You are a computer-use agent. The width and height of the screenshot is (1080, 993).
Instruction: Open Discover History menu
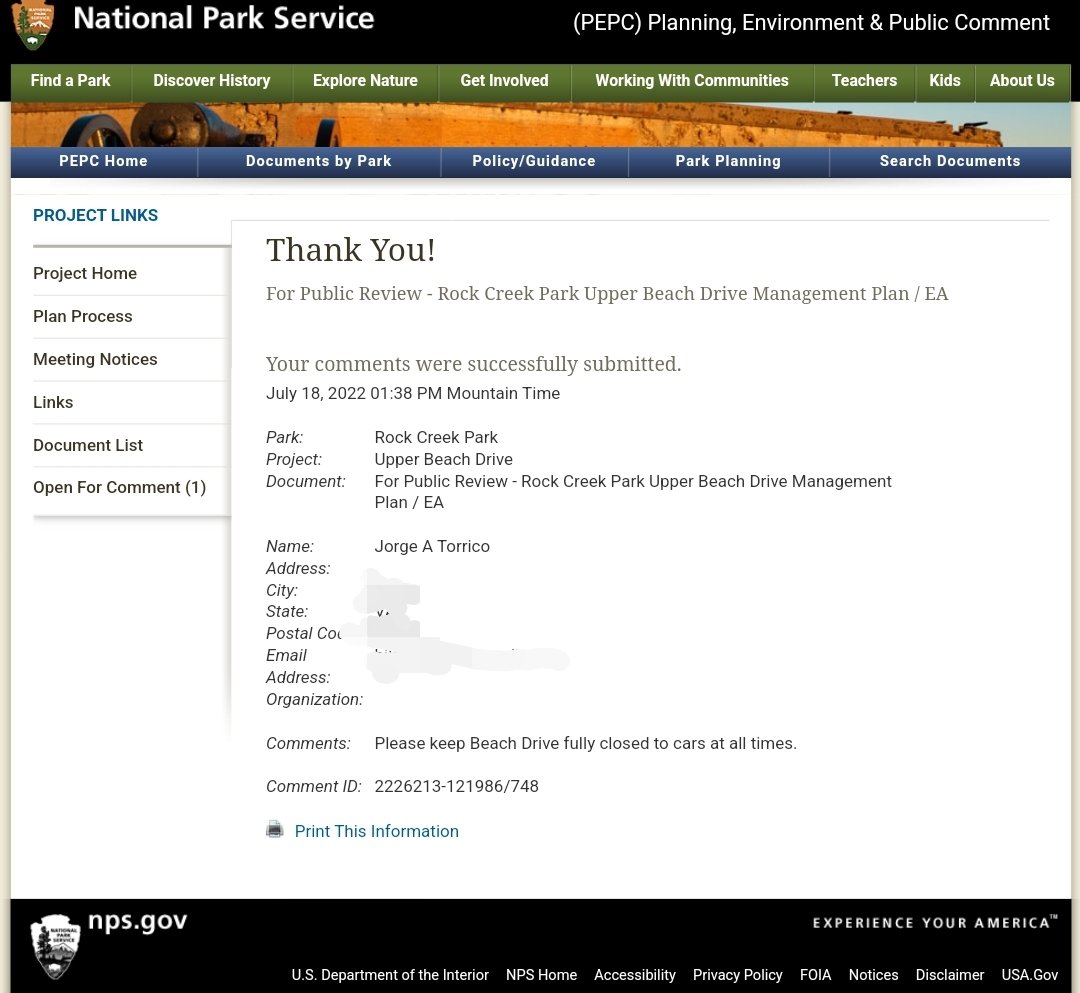click(211, 81)
